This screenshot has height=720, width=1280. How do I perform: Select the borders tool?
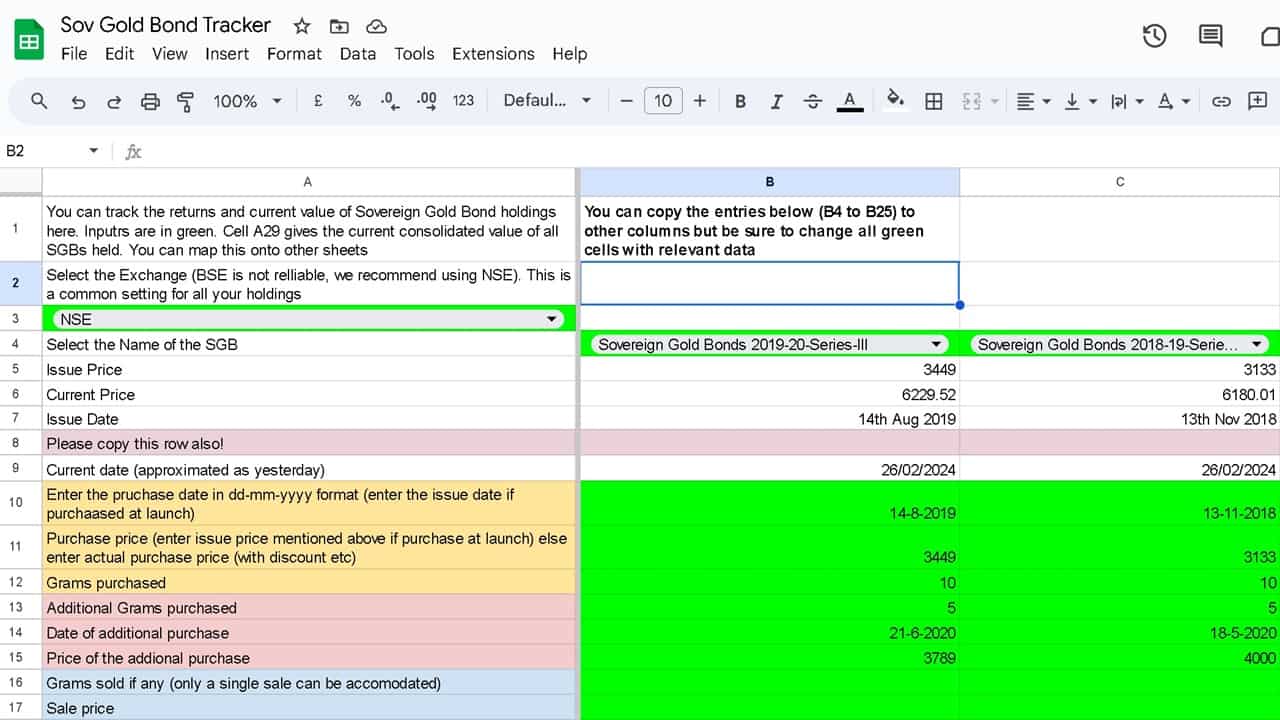[933, 101]
